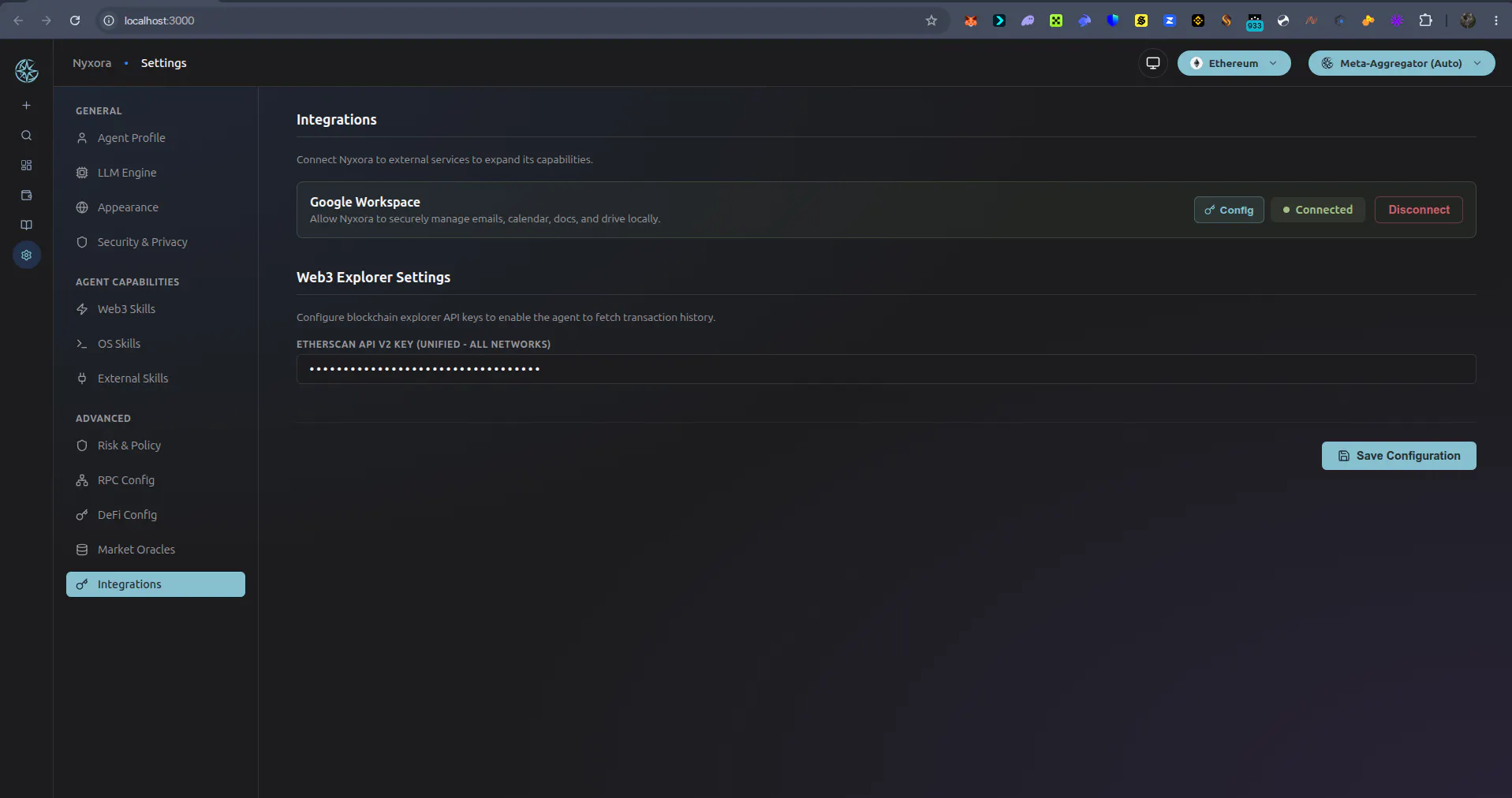This screenshot has height=798, width=1512.
Task: Open External Skills section
Action: tap(155, 378)
